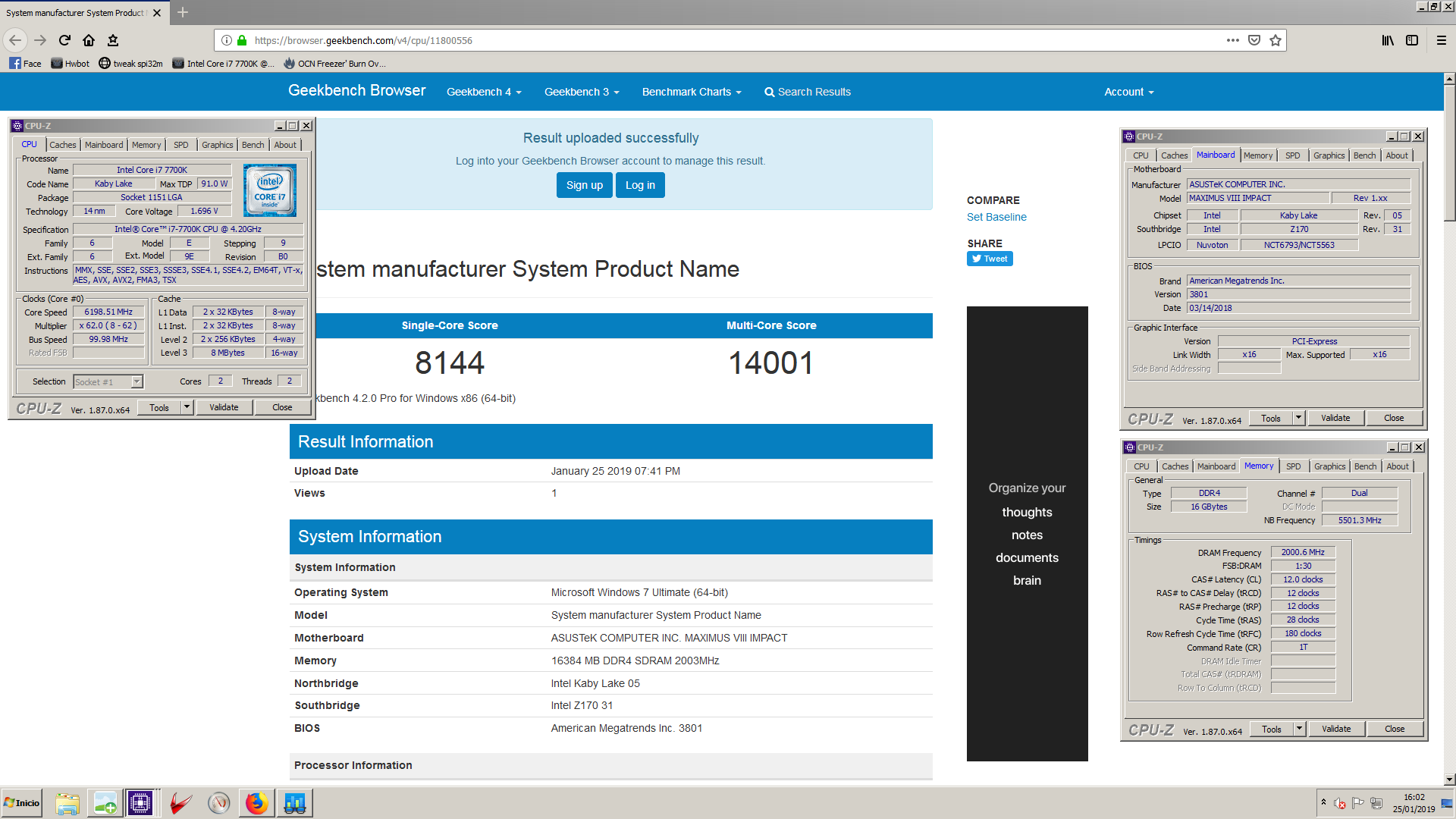Expand the Geekbench 3 dropdown menu

point(582,92)
